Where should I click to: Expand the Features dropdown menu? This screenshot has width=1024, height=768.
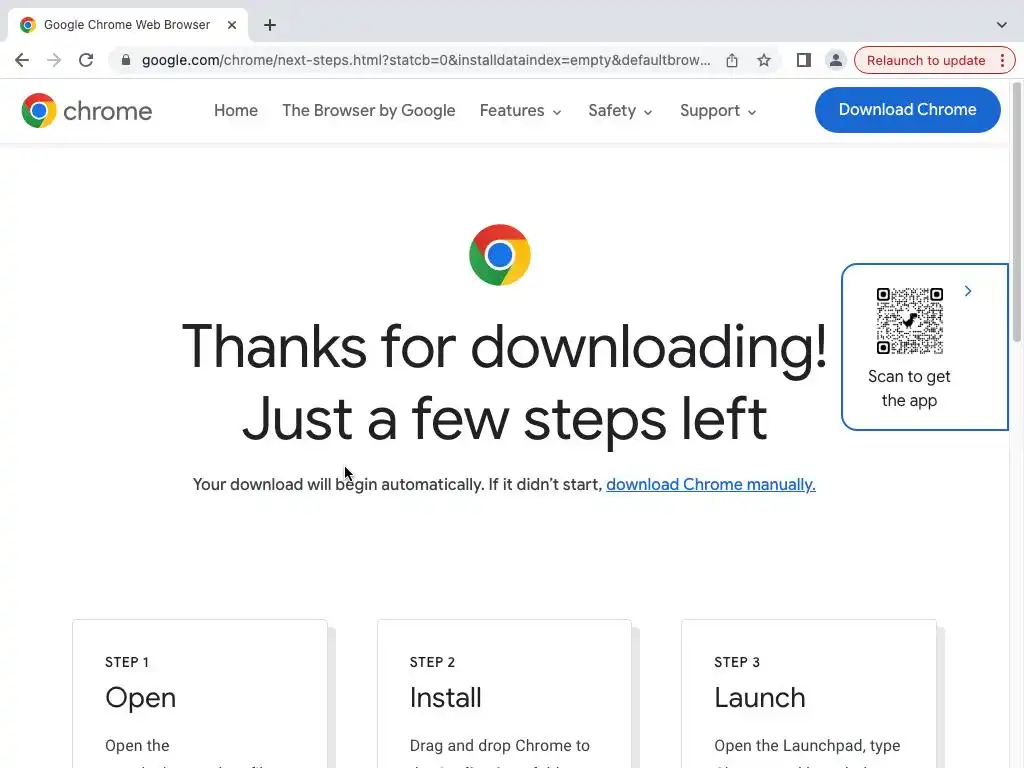pyautogui.click(x=520, y=110)
